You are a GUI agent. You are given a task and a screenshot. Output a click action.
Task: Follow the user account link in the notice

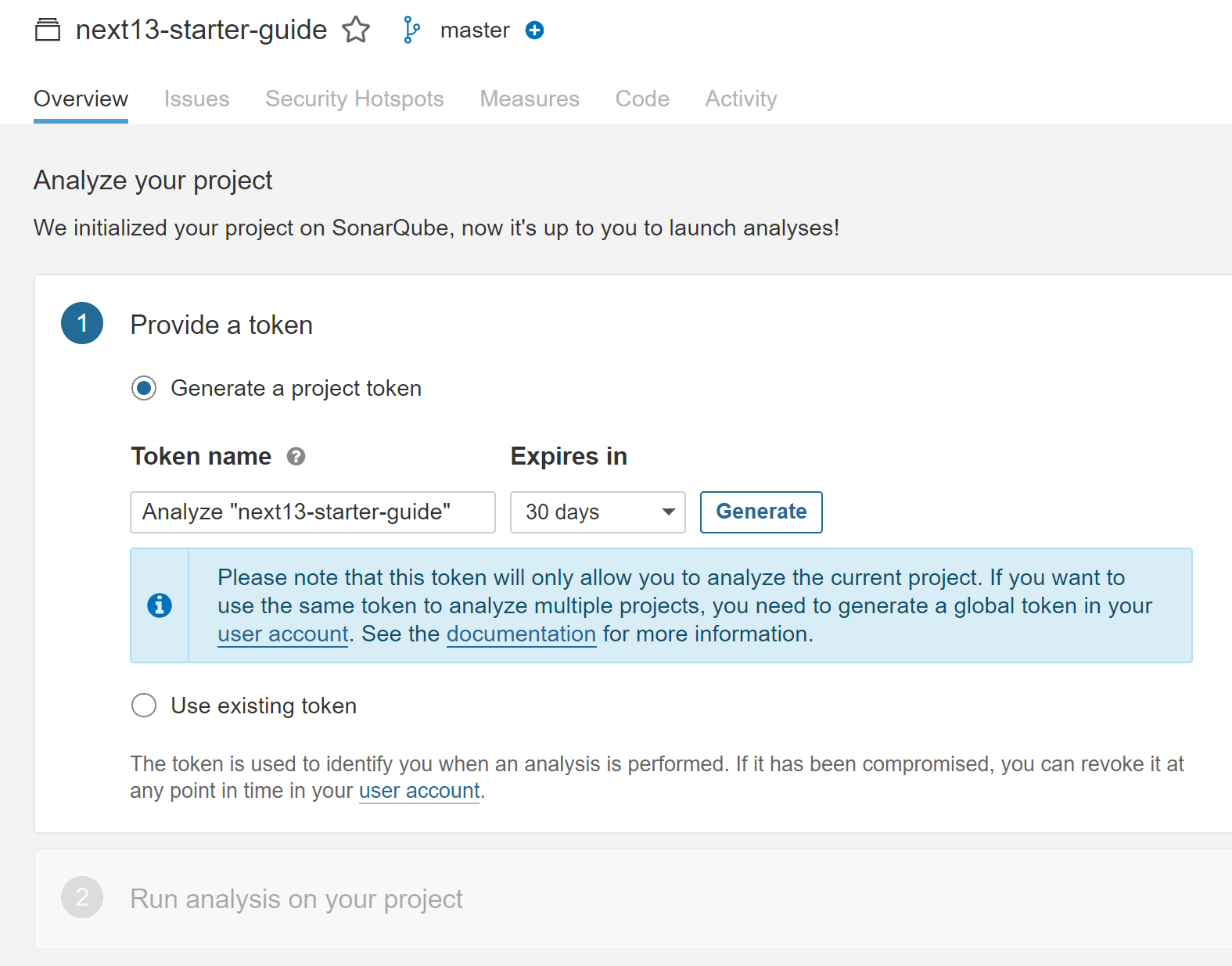[x=282, y=634]
